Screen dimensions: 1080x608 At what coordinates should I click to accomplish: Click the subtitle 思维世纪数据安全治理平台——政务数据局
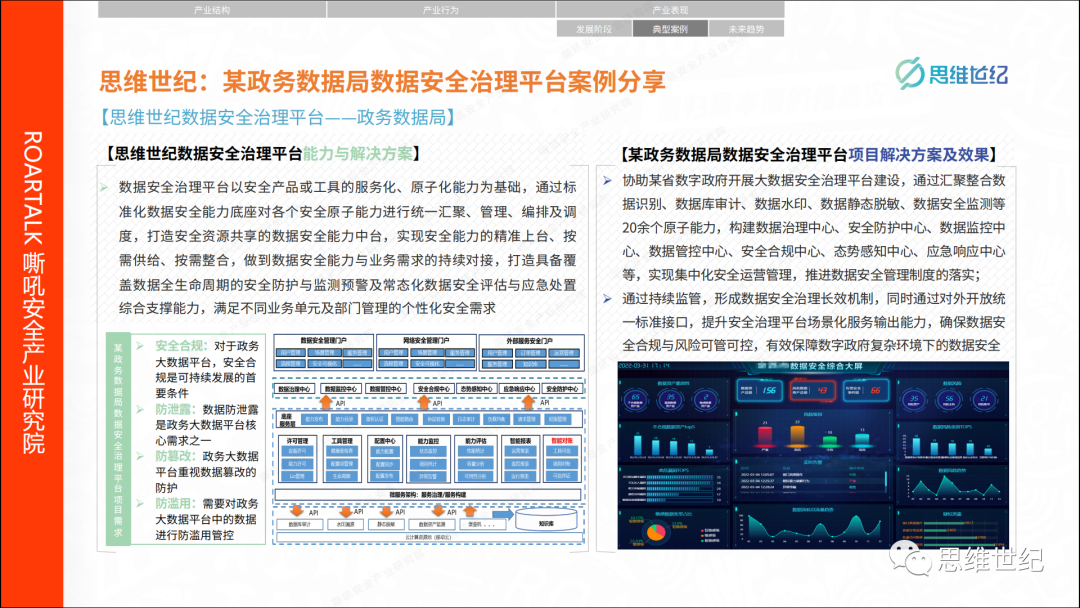pos(278,117)
